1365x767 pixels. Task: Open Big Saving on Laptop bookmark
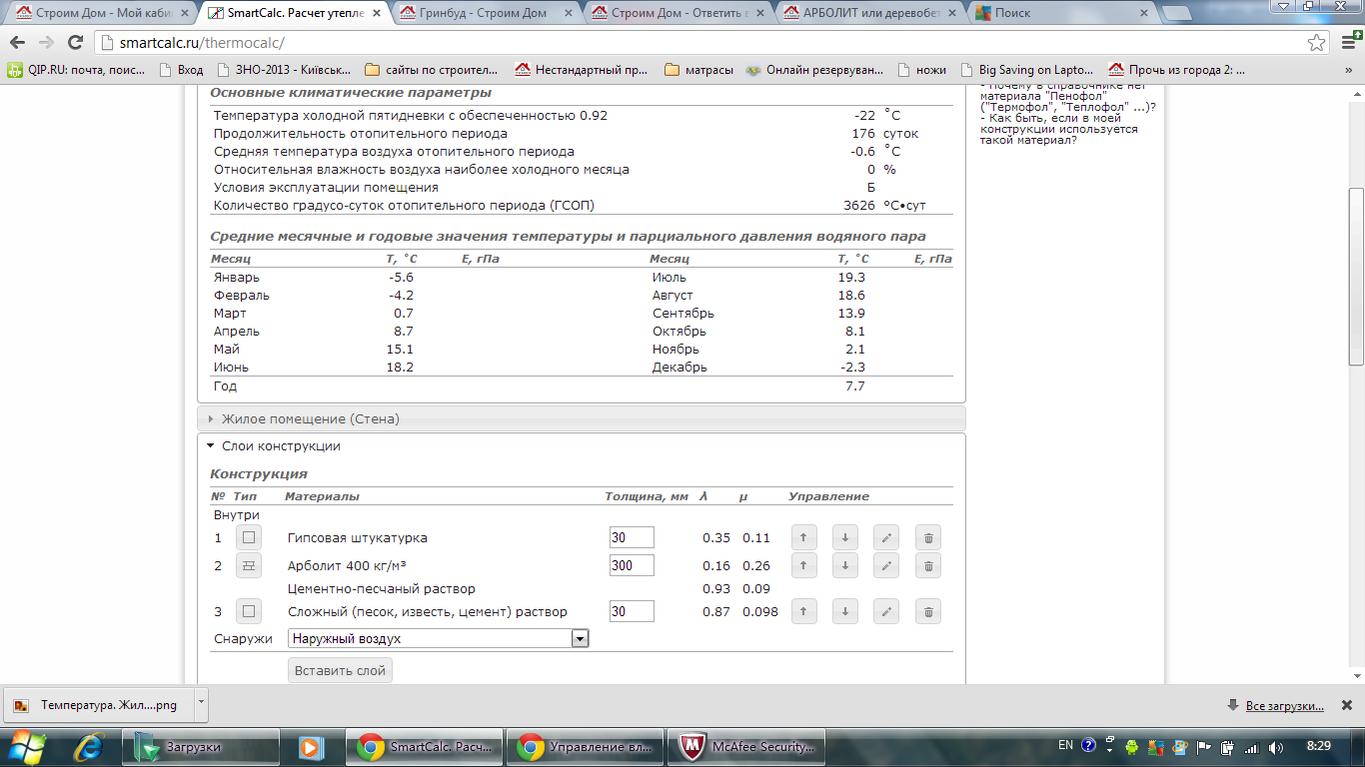click(x=1026, y=70)
